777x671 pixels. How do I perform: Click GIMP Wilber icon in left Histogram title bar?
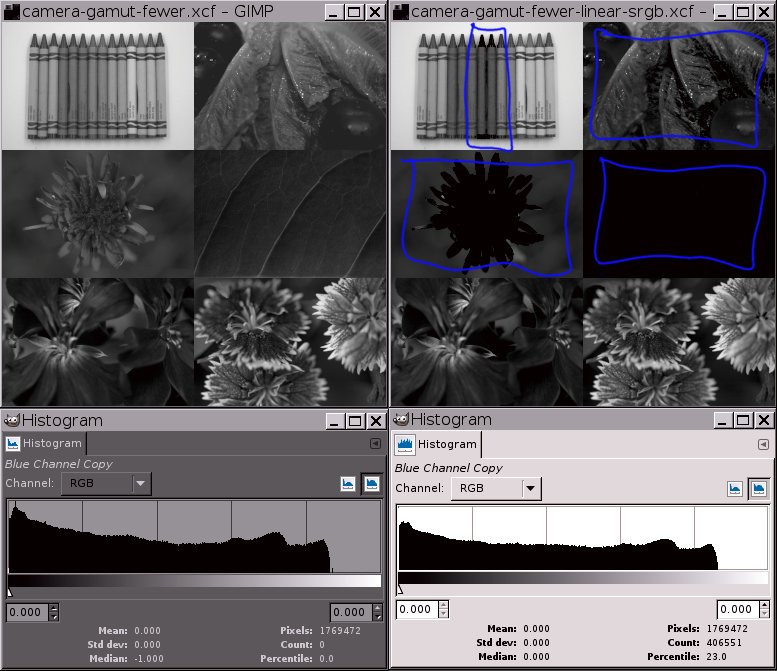(x=11, y=420)
